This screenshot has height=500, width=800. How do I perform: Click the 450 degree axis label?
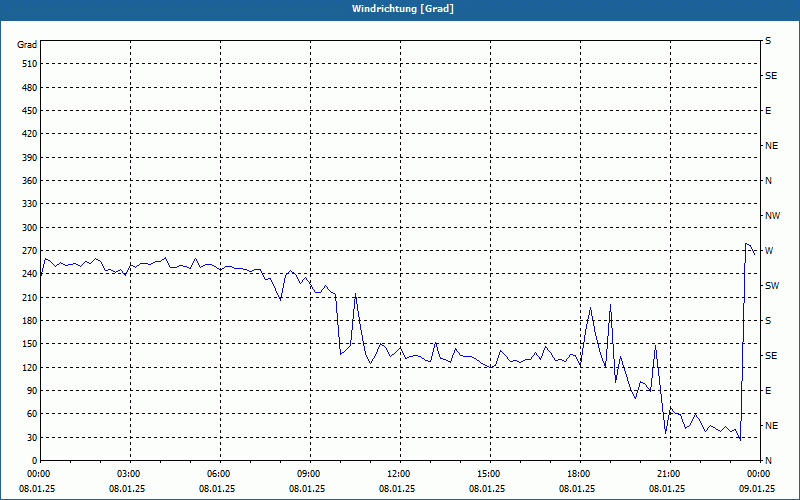30,111
